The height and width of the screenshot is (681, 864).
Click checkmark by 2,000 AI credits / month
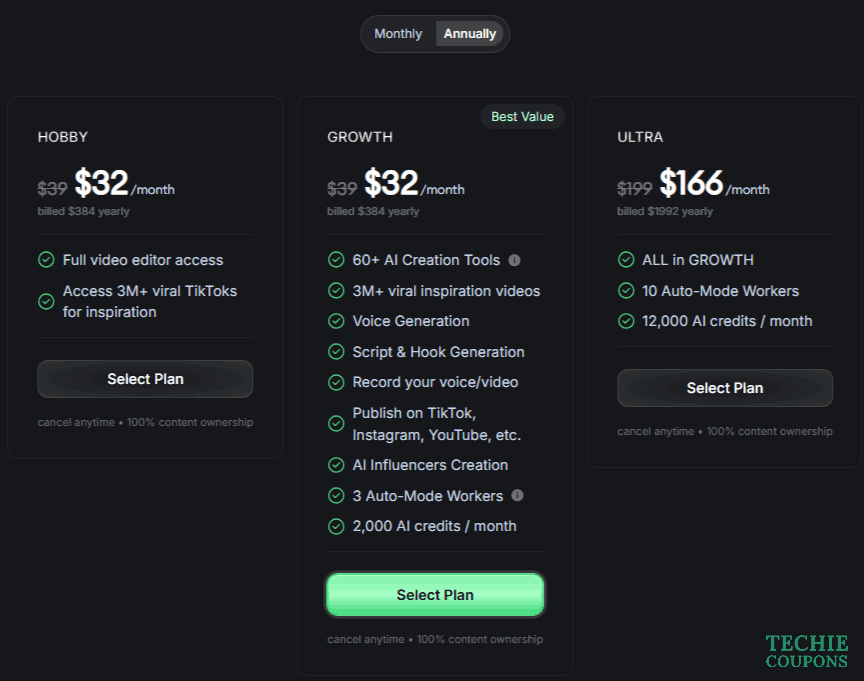[336, 526]
